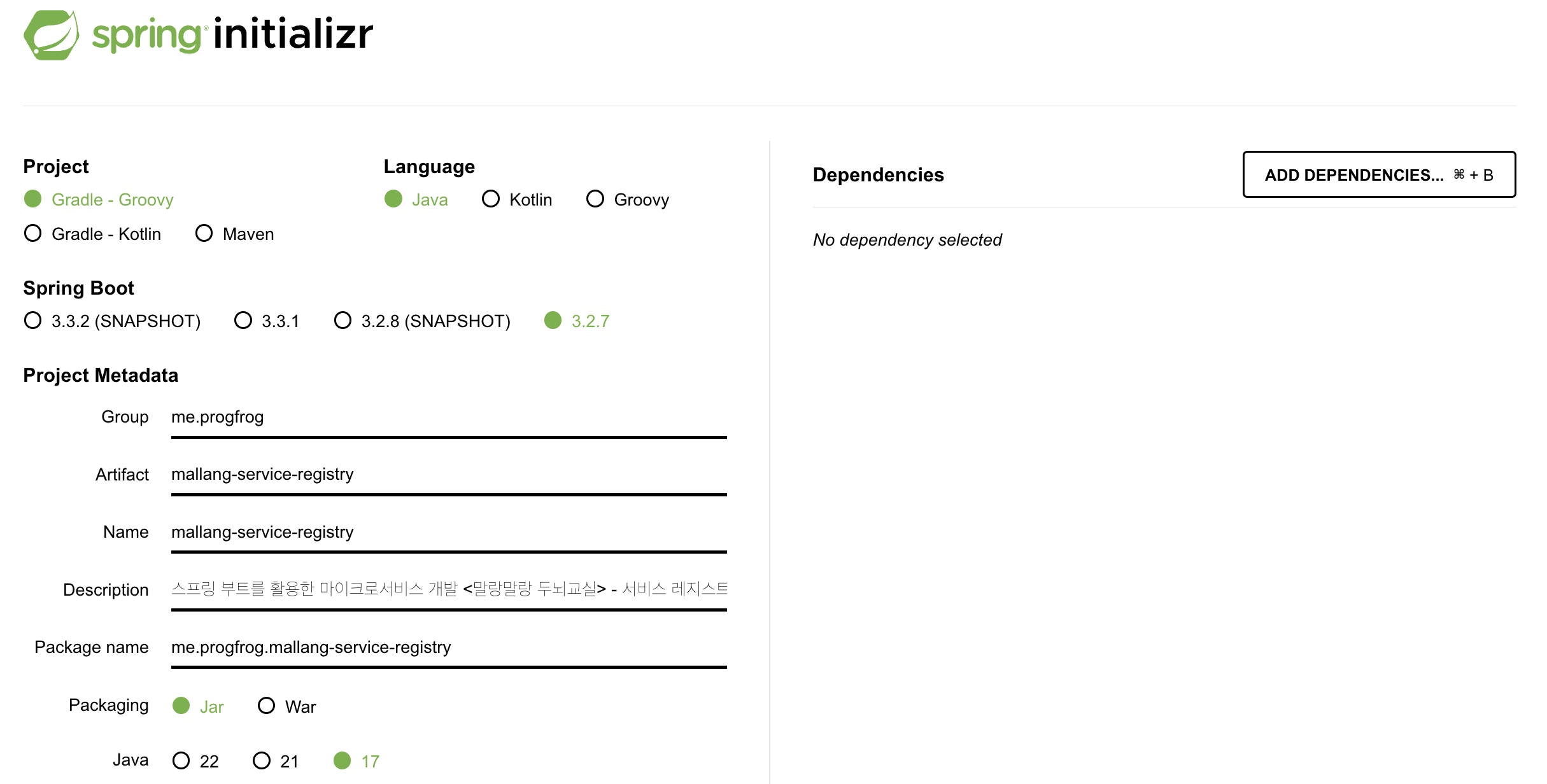Switch language to Groovy

[595, 199]
